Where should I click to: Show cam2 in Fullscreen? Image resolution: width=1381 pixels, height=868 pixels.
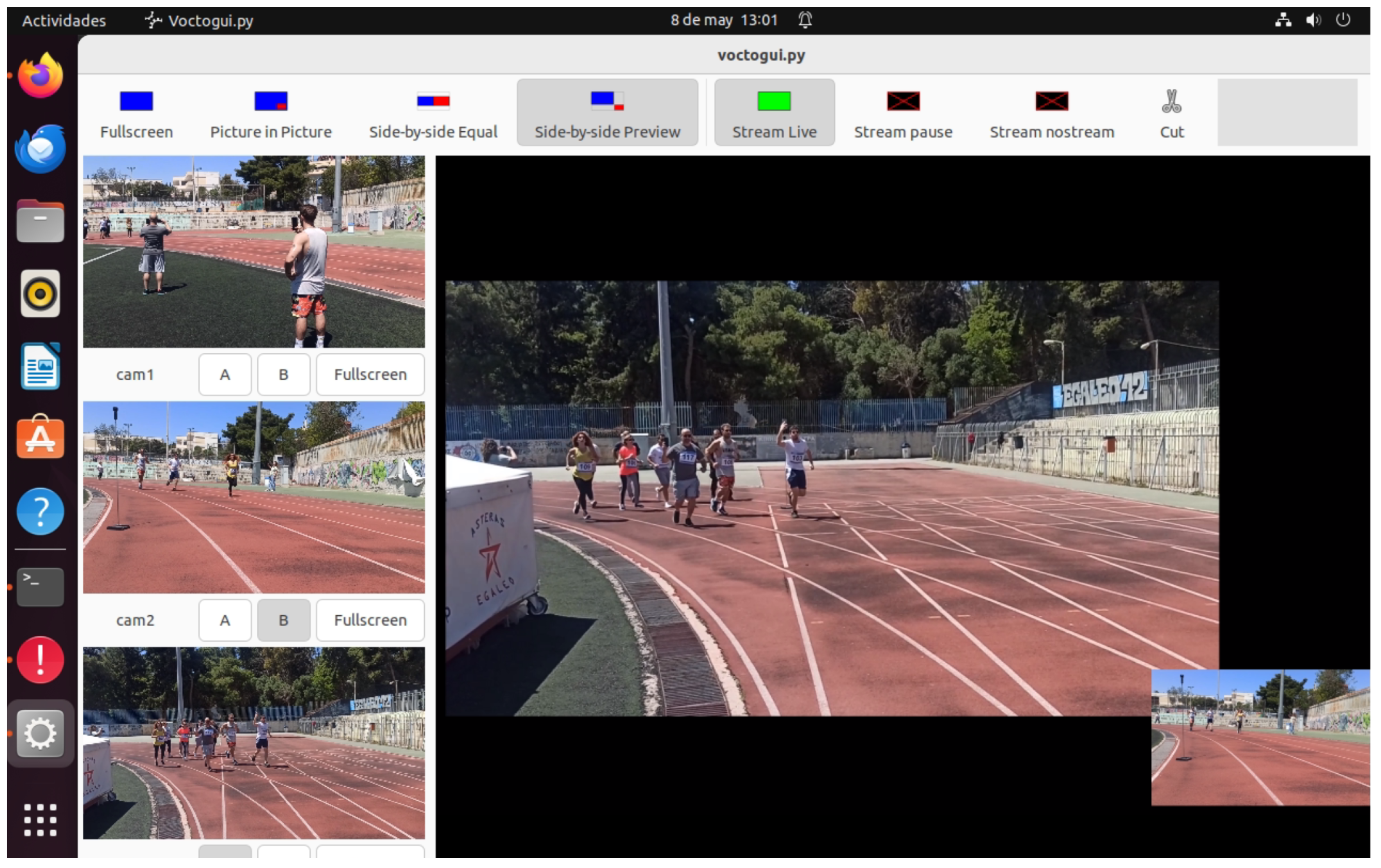click(x=370, y=620)
